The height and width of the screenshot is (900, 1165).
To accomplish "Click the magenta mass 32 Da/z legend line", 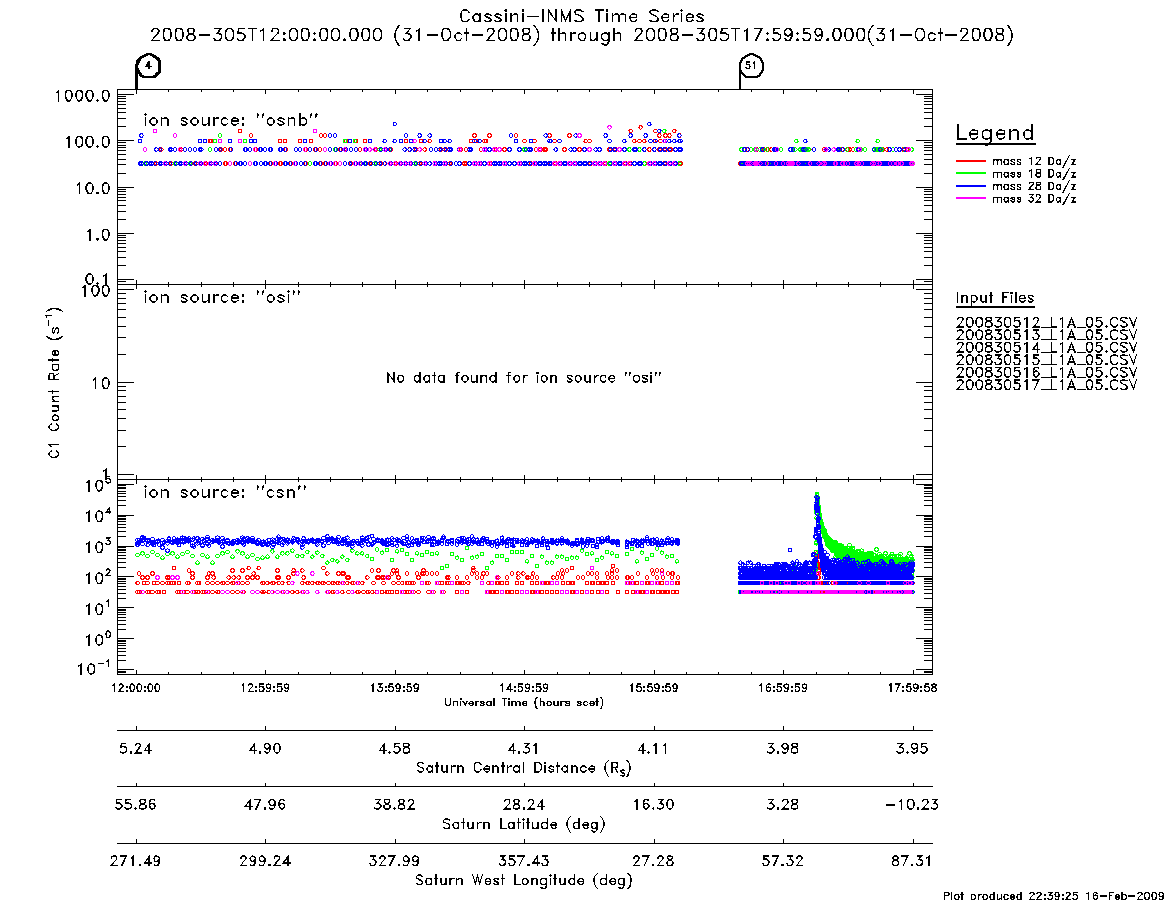I will [970, 198].
